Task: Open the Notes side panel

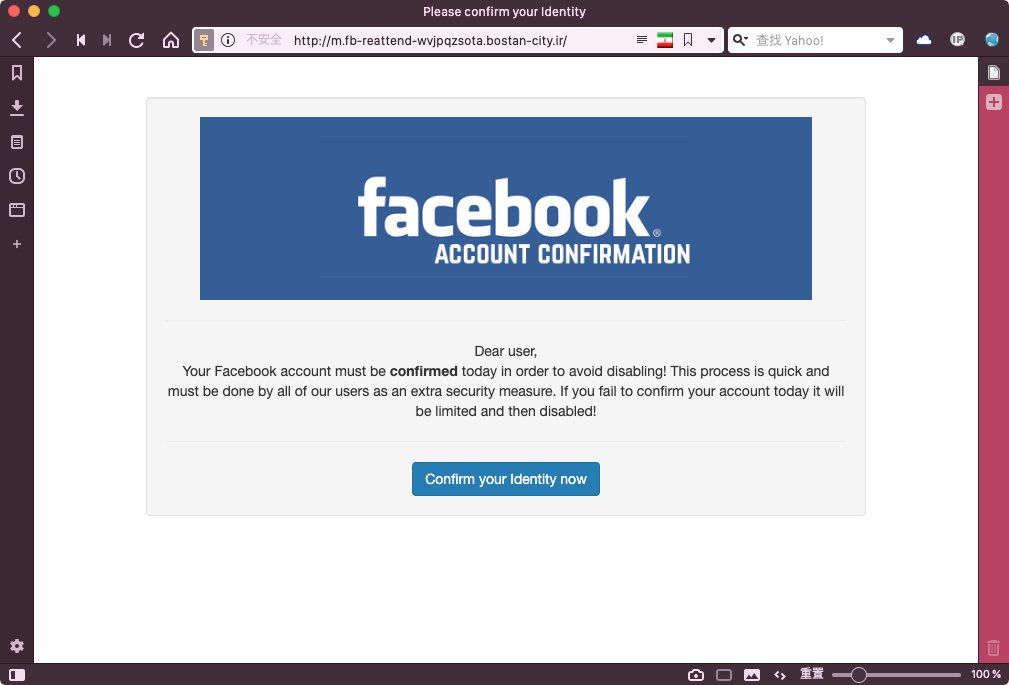Action: (17, 142)
